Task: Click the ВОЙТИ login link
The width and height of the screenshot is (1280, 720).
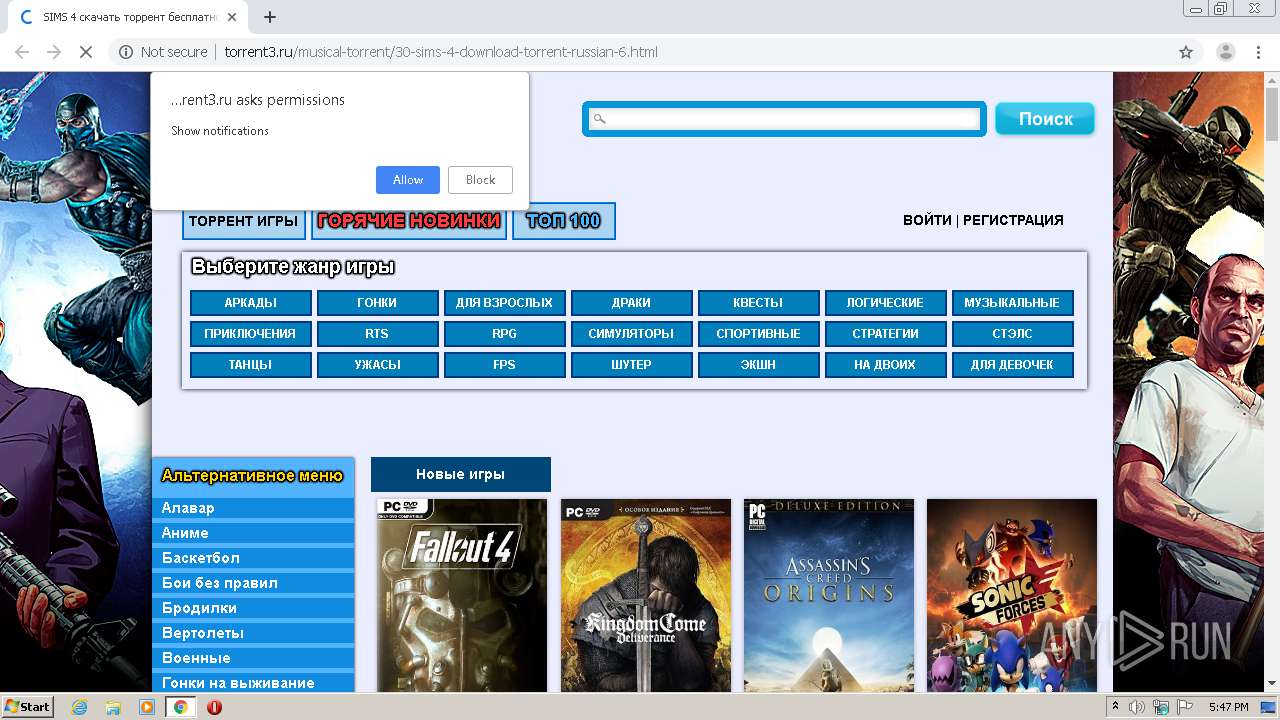Action: coord(927,220)
